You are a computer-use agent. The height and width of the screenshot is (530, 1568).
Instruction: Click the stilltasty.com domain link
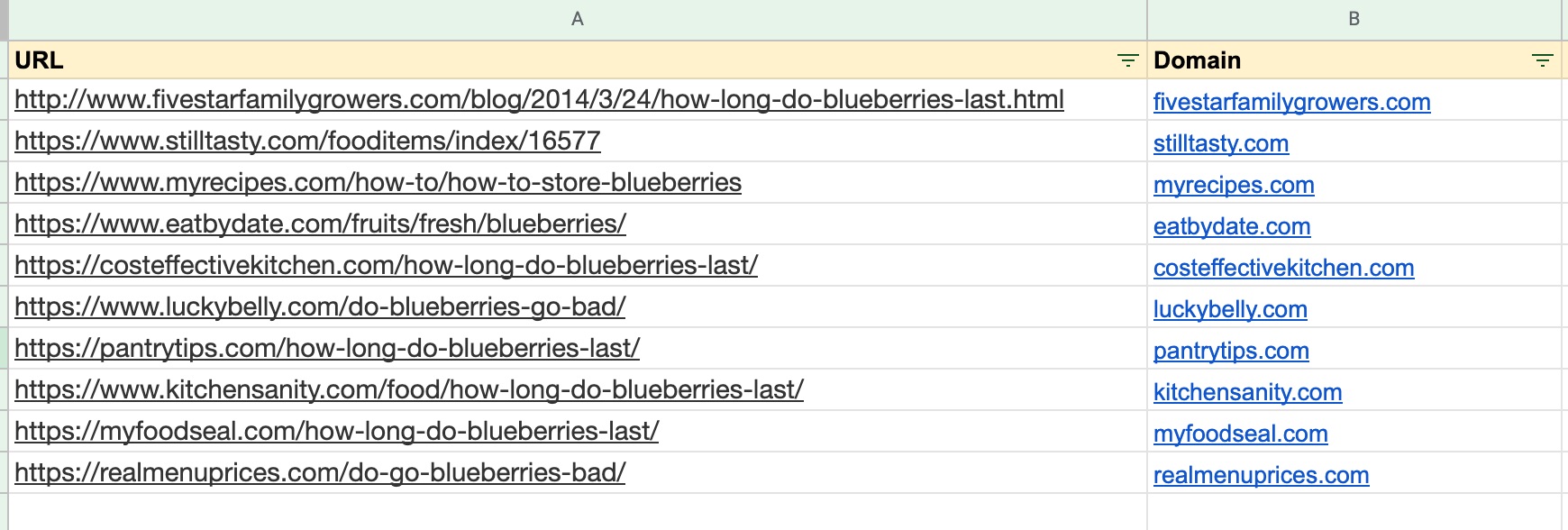(x=1221, y=143)
